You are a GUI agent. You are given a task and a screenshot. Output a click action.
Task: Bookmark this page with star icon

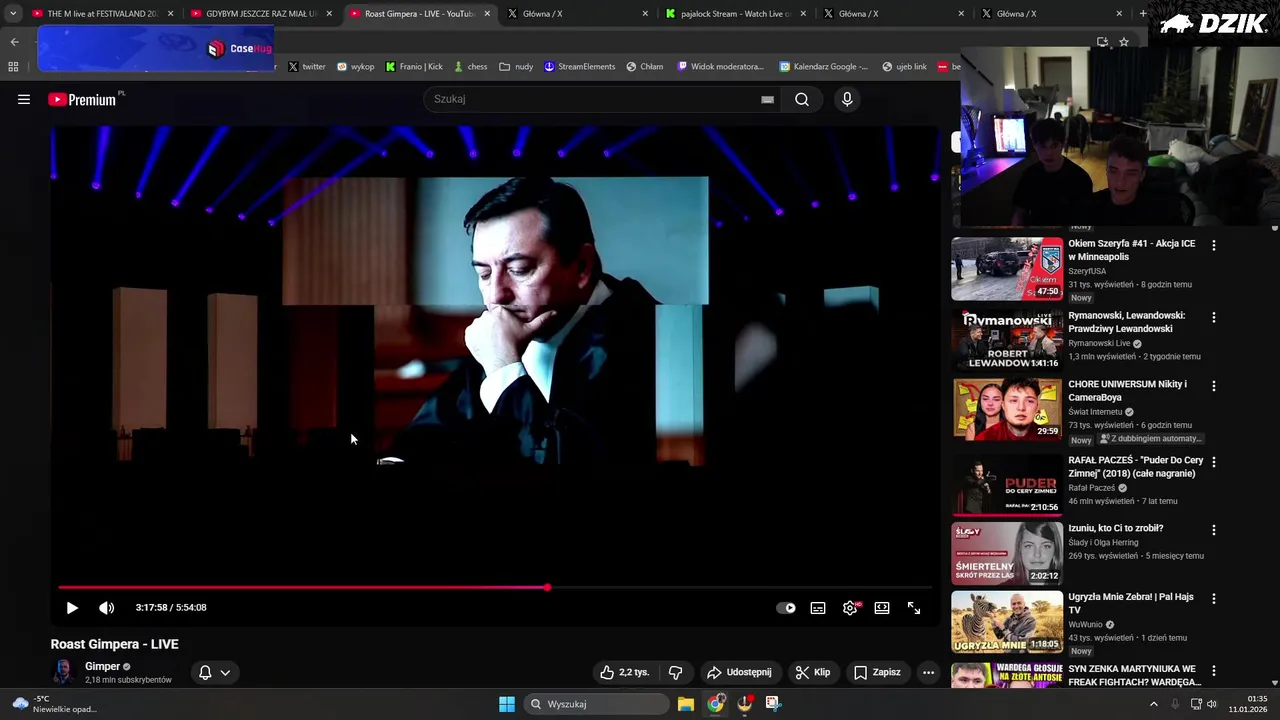(1124, 42)
